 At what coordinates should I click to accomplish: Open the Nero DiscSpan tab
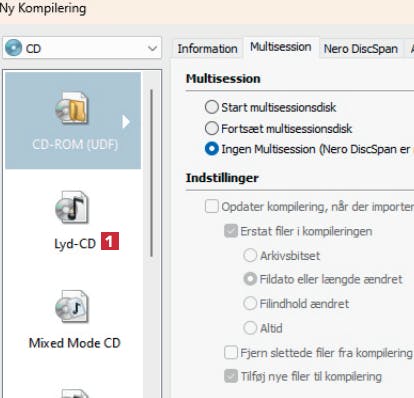pos(361,49)
